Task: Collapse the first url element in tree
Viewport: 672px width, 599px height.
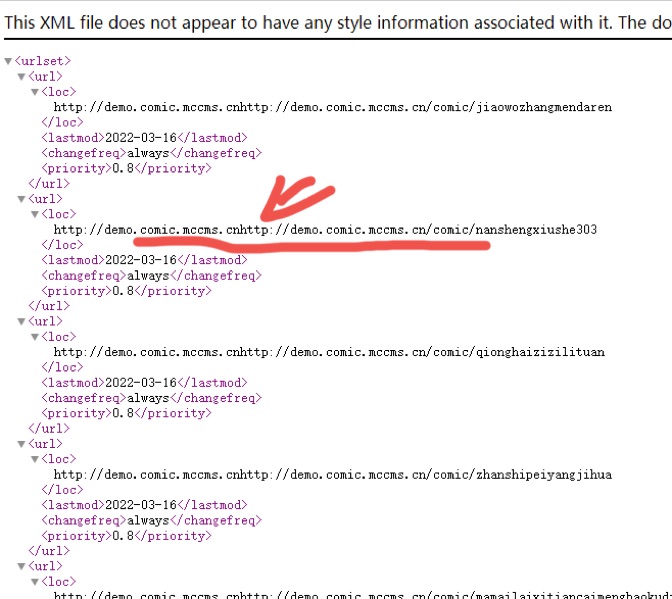Action: pos(22,77)
